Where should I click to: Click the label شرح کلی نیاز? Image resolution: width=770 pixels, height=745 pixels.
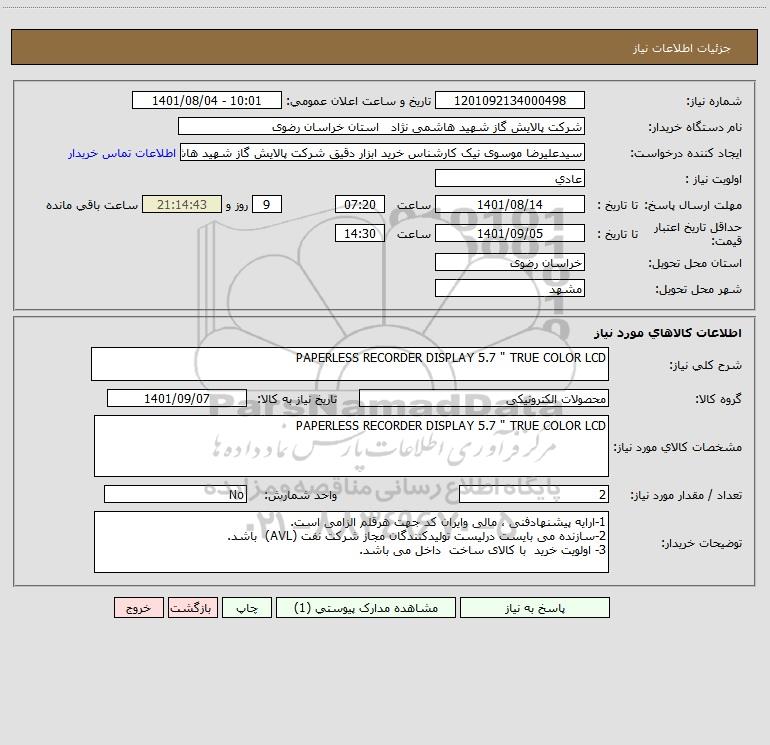706,365
